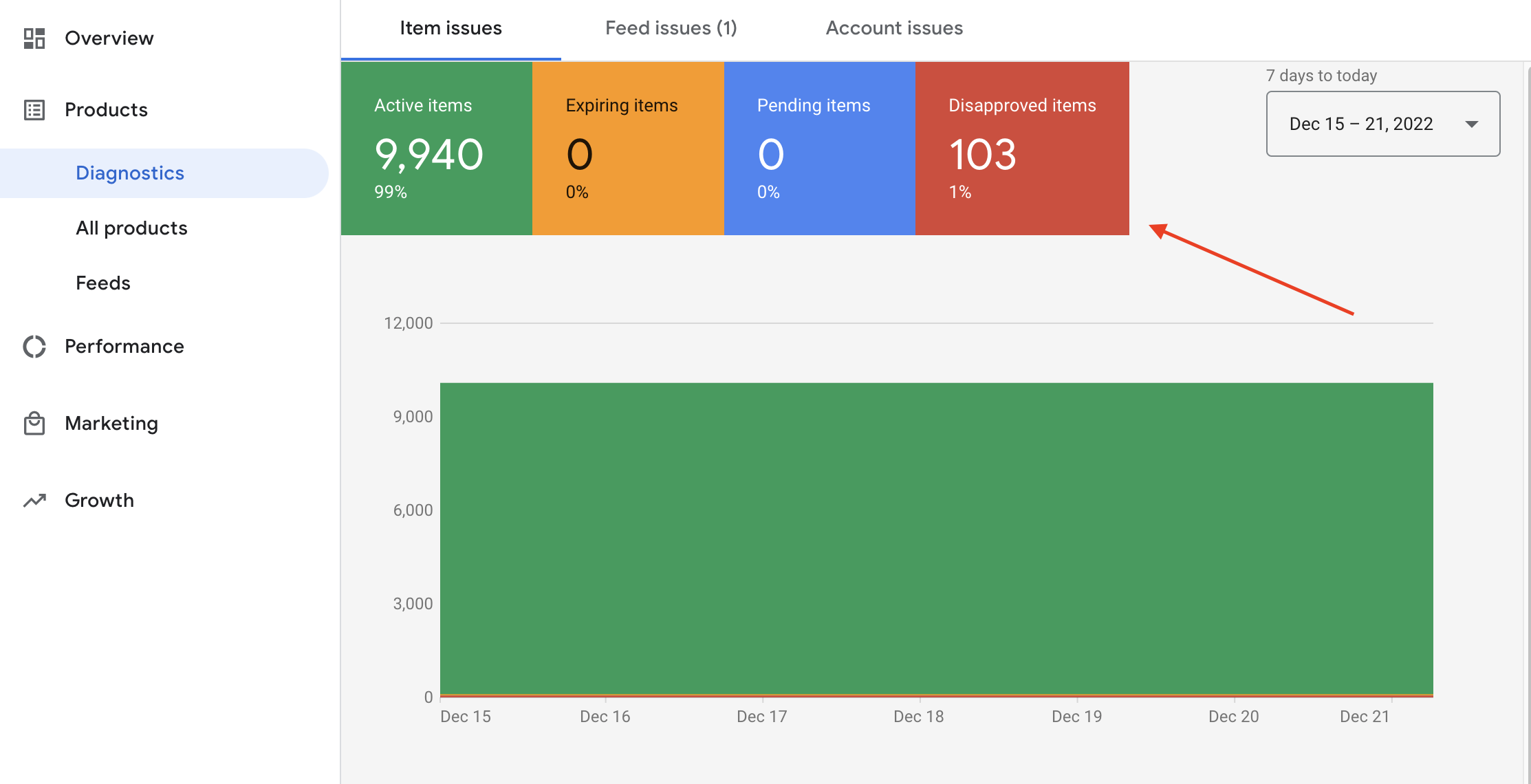This screenshot has width=1531, height=784.
Task: Open the Performance section
Action: click(124, 347)
